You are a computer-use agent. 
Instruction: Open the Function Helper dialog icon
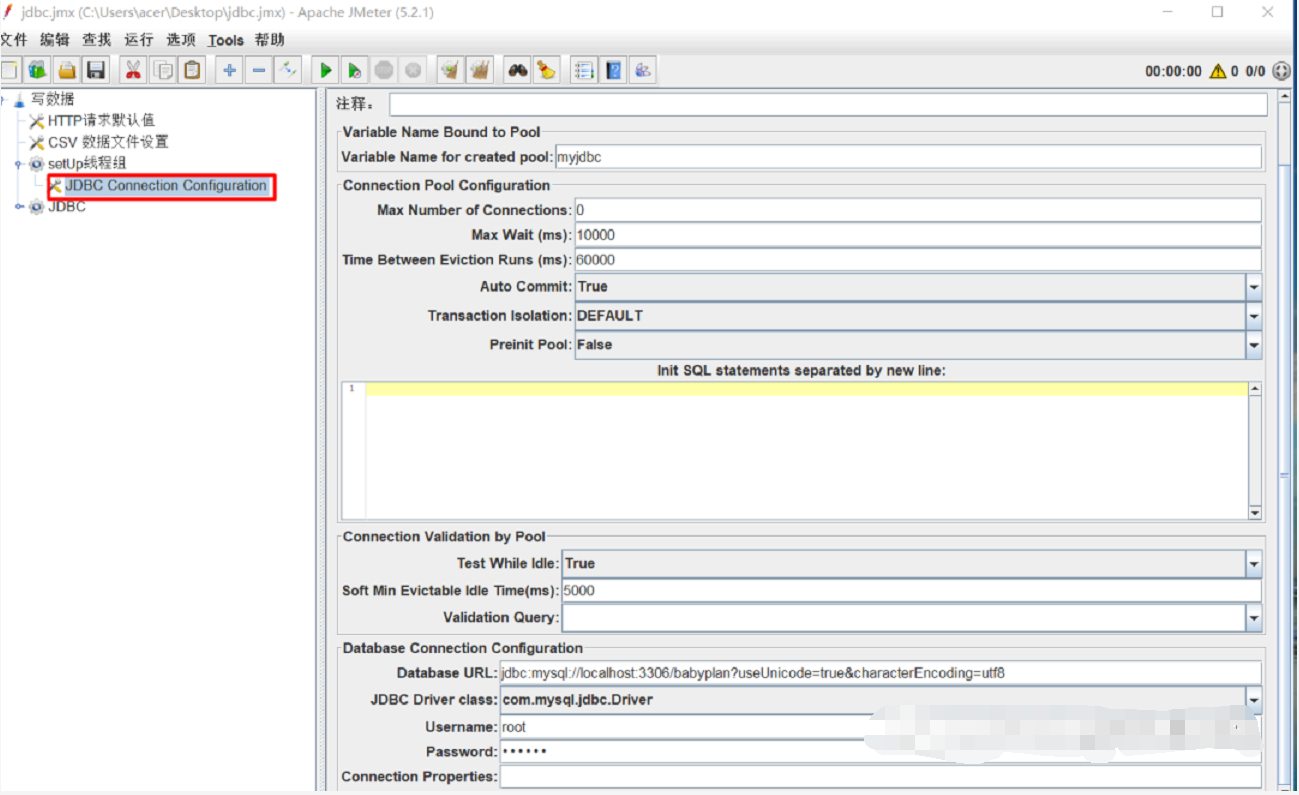tap(584, 70)
